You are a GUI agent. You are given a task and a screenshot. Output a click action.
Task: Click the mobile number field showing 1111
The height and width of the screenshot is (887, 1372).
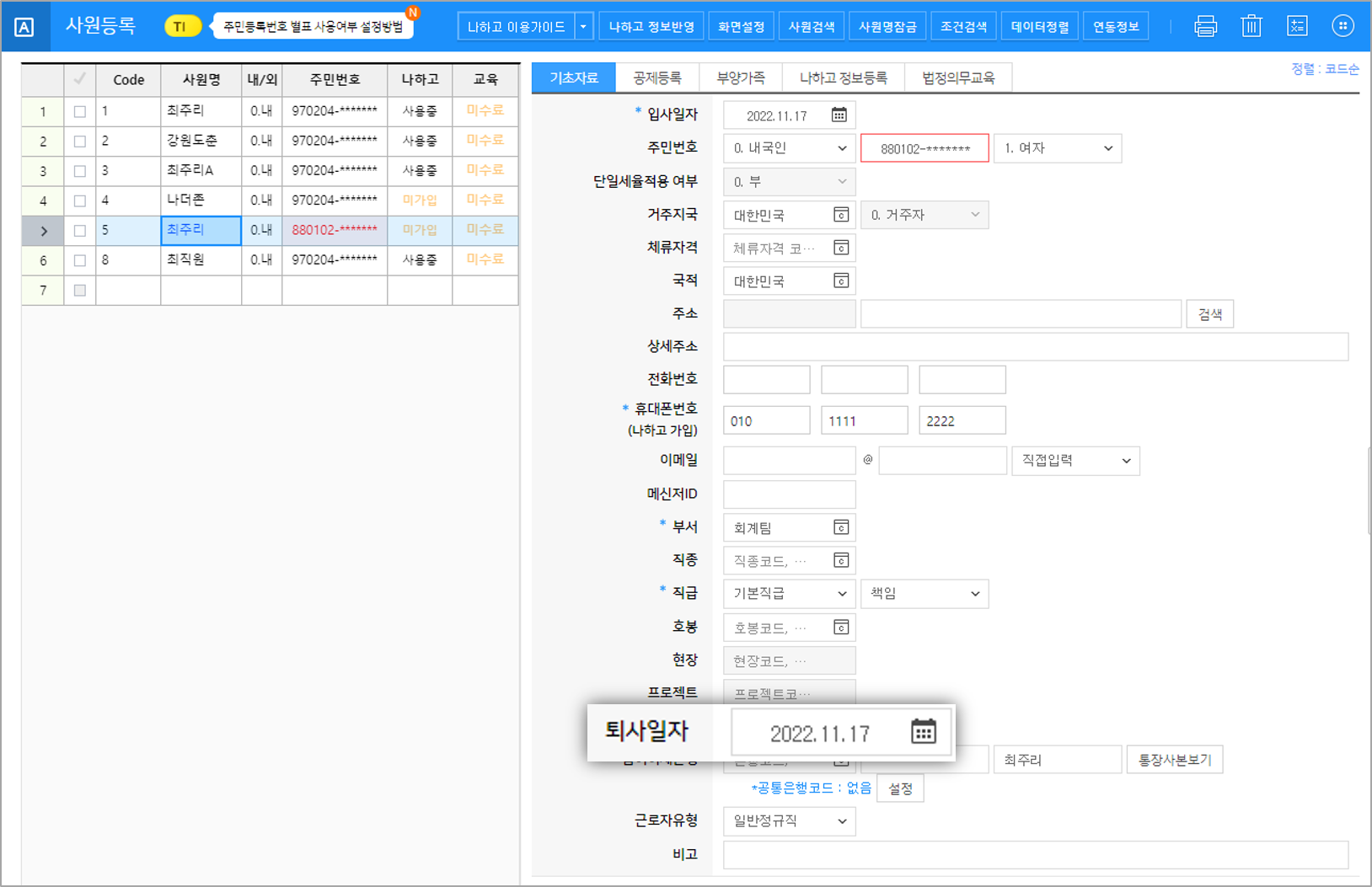point(865,420)
